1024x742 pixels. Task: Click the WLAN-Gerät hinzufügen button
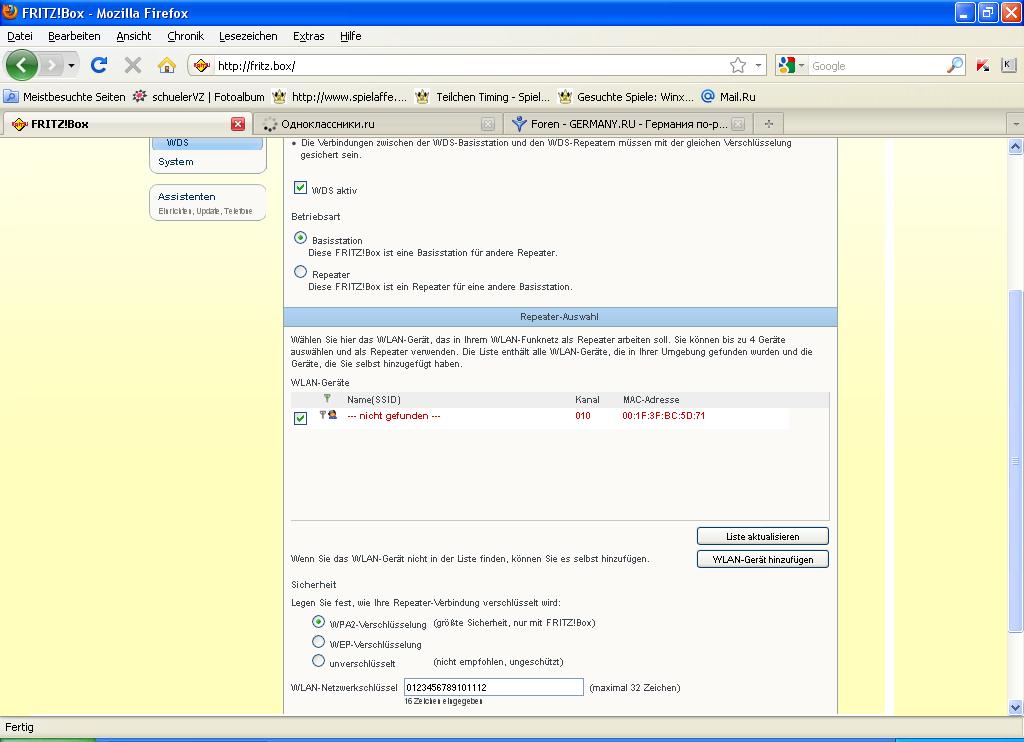tap(763, 559)
